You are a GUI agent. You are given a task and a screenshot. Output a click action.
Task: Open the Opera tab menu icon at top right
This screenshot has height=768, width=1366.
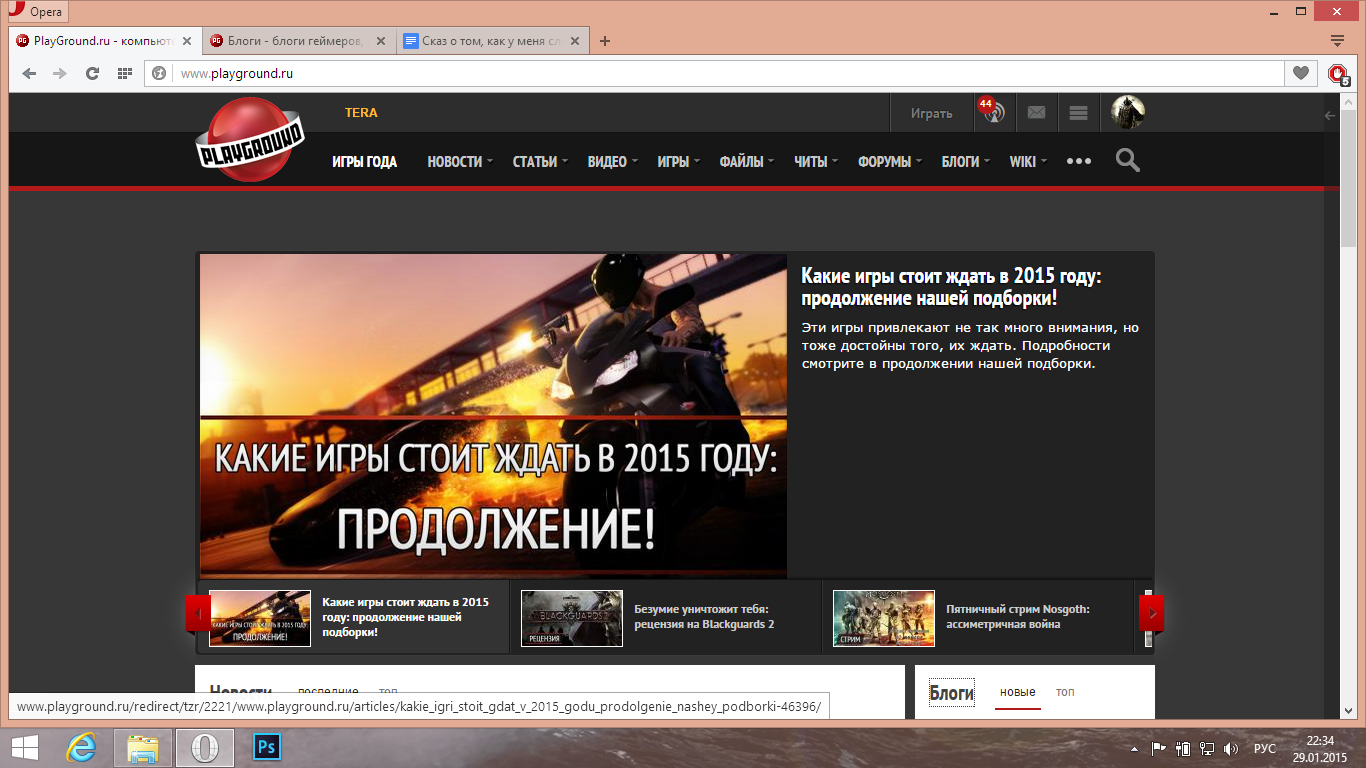(x=1337, y=40)
